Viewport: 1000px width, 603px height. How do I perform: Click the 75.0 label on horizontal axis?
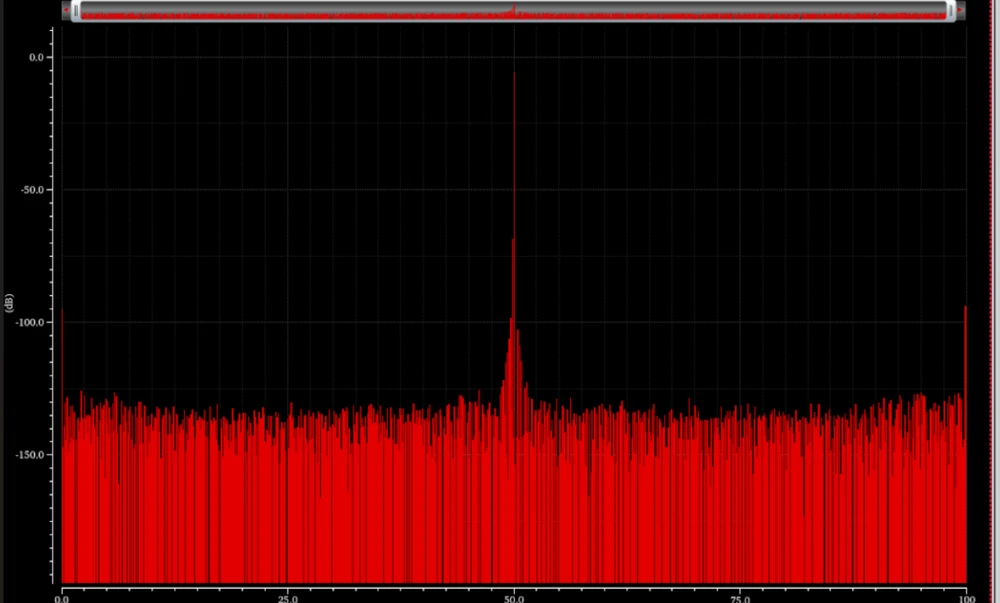click(740, 599)
